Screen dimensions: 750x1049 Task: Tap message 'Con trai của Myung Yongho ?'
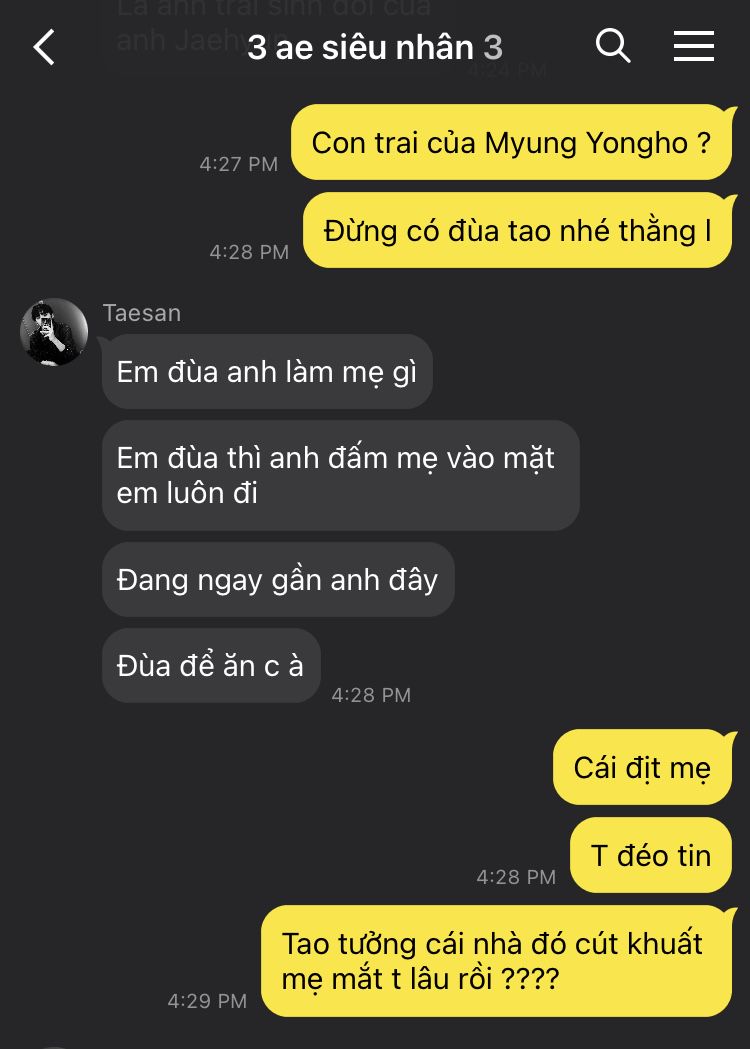point(512,142)
